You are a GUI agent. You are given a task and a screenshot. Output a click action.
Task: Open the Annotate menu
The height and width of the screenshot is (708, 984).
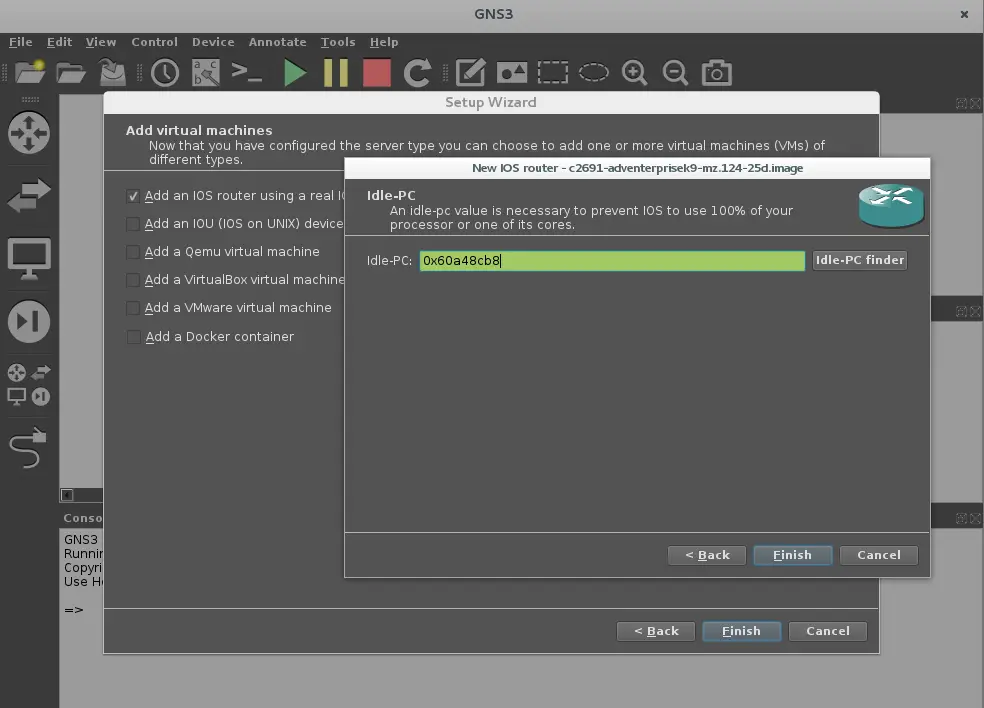pyautogui.click(x=277, y=42)
